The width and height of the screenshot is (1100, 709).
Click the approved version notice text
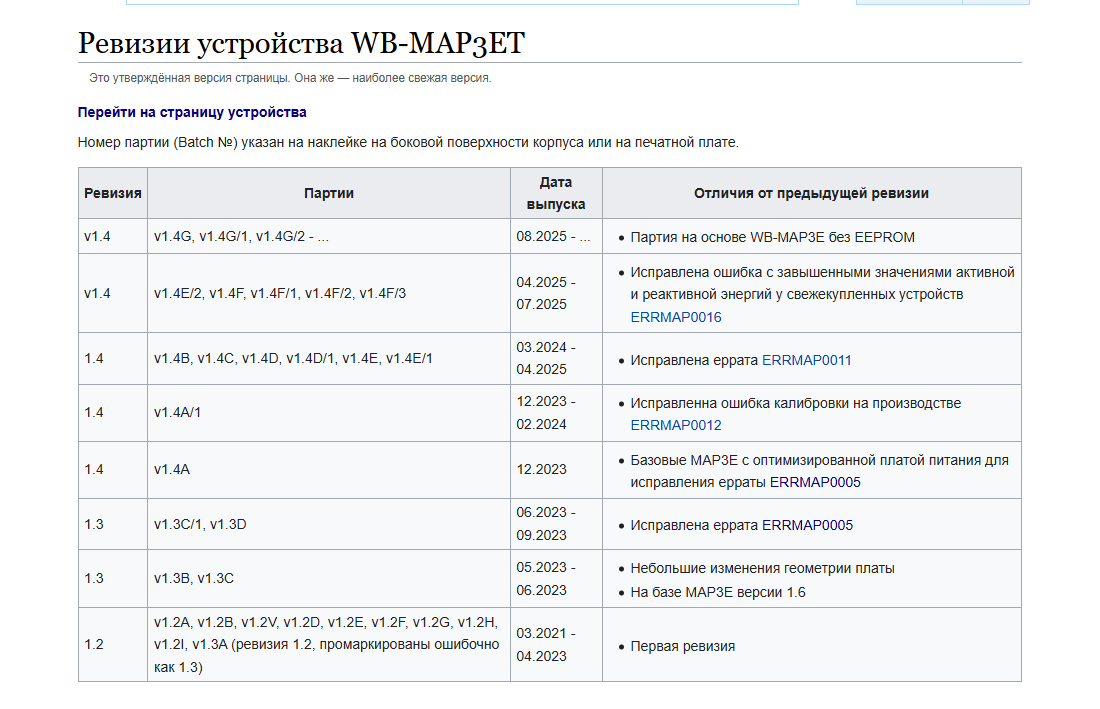coord(290,78)
